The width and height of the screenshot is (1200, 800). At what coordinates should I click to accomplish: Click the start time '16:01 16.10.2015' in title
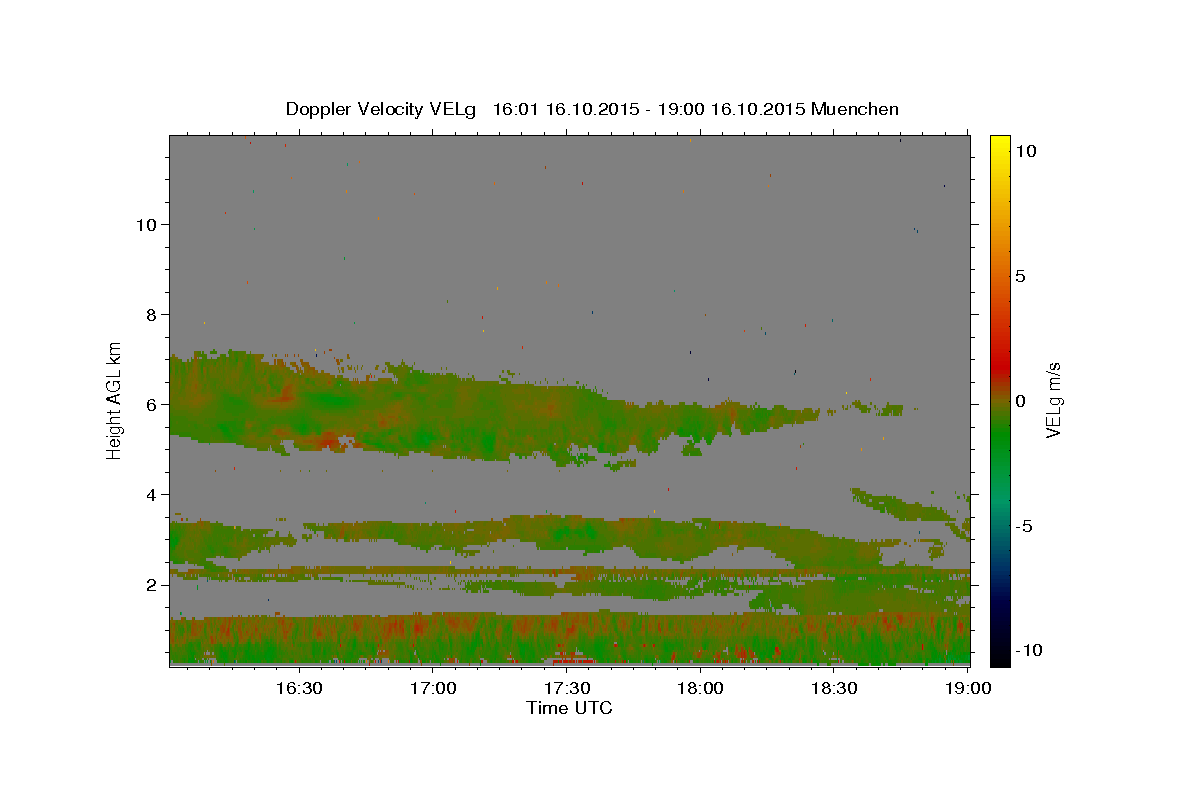coord(565,109)
